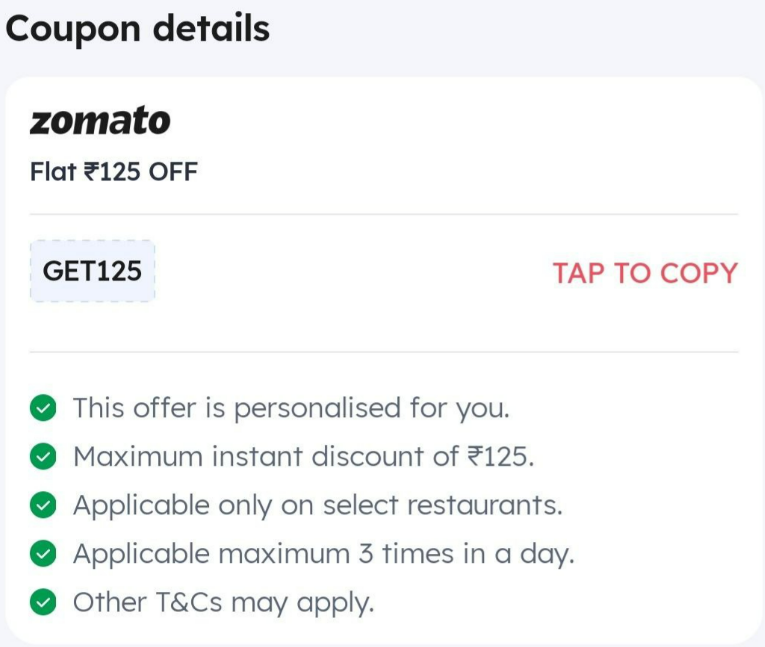765x647 pixels.
Task: Click the rupee symbol in 'Flat ₹125 OFF'
Action: (x=91, y=172)
